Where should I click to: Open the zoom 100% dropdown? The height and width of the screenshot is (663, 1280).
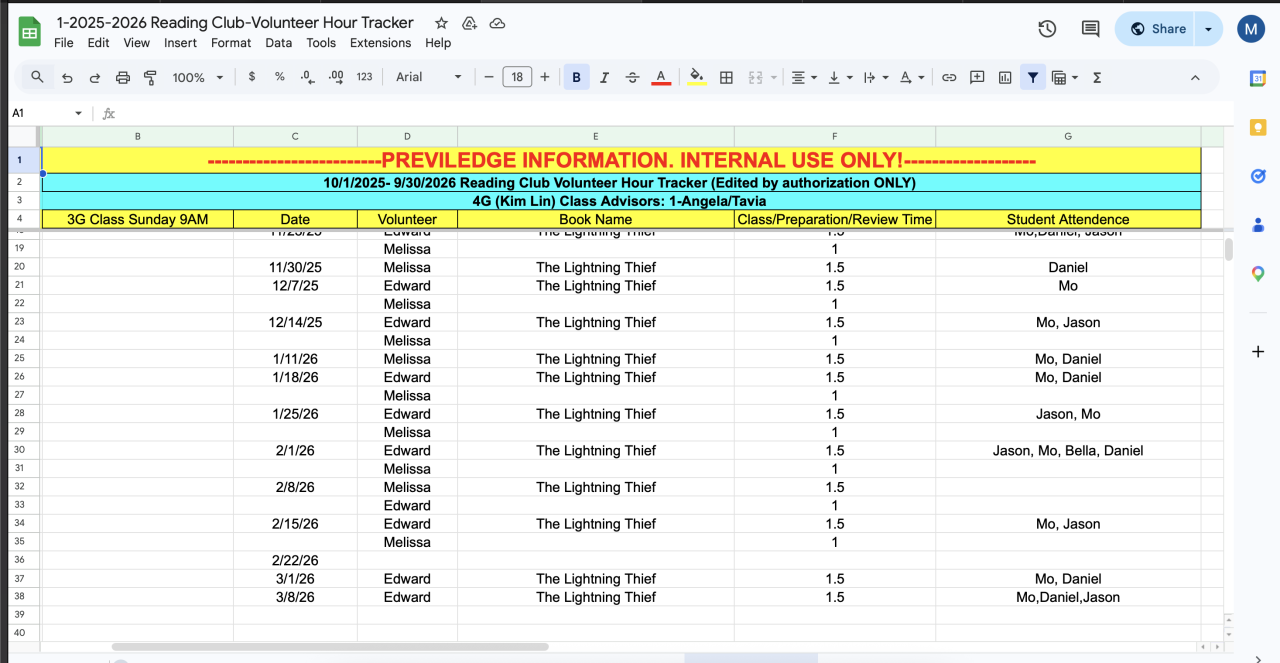pos(198,77)
